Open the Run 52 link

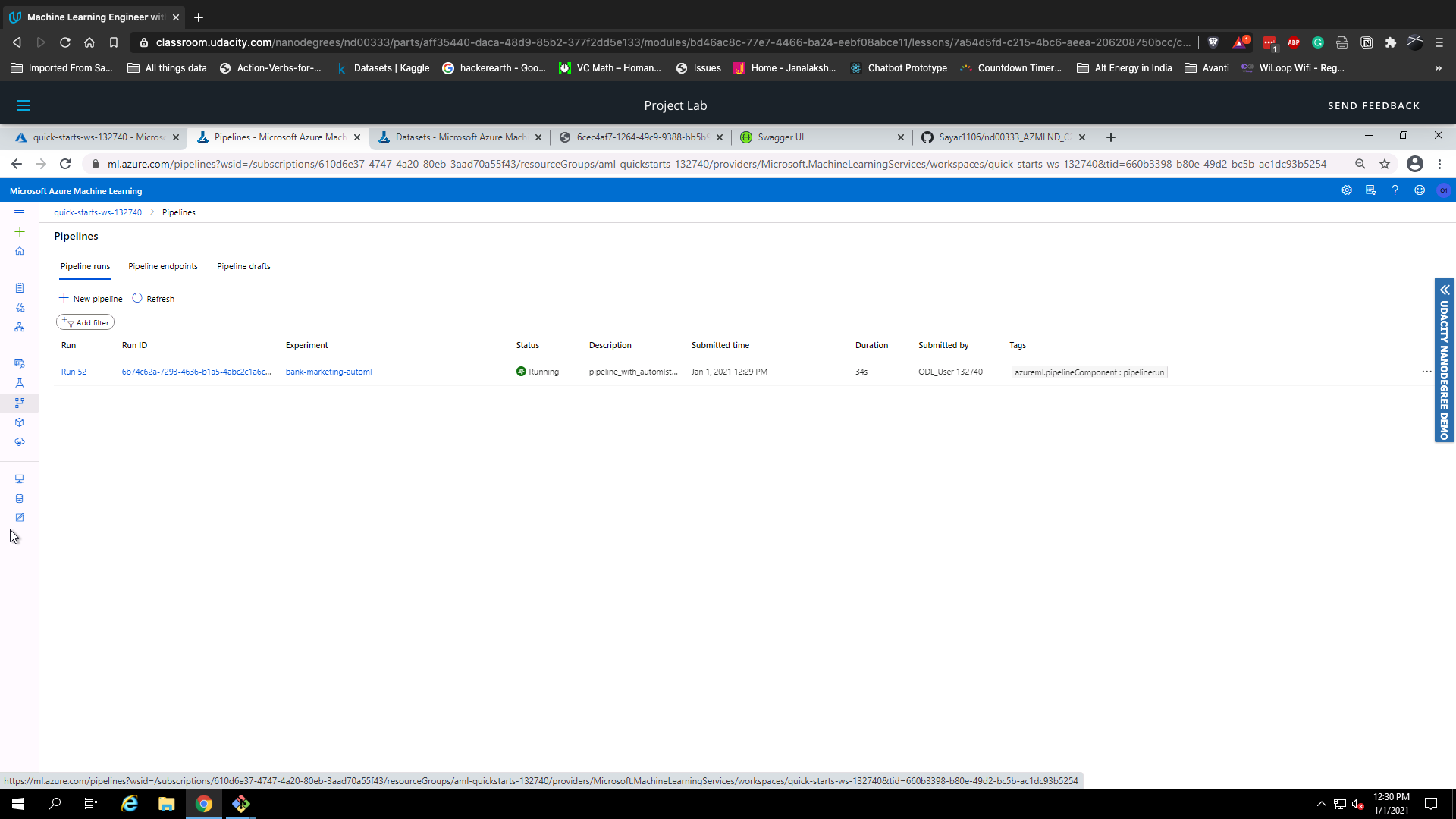point(74,372)
